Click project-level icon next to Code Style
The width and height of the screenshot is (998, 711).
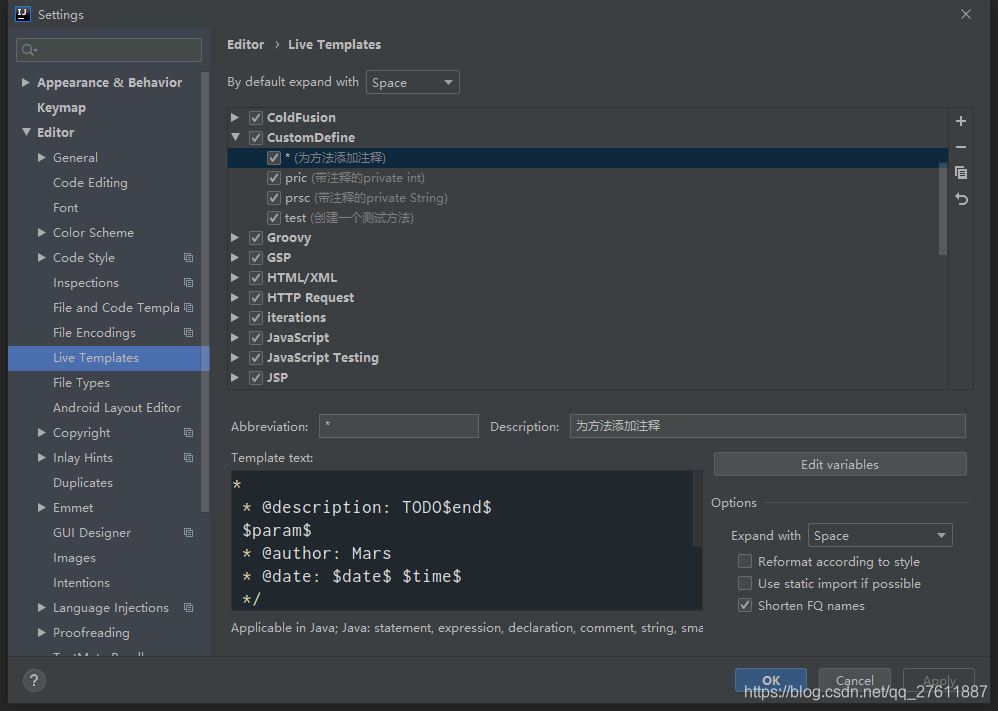[188, 258]
